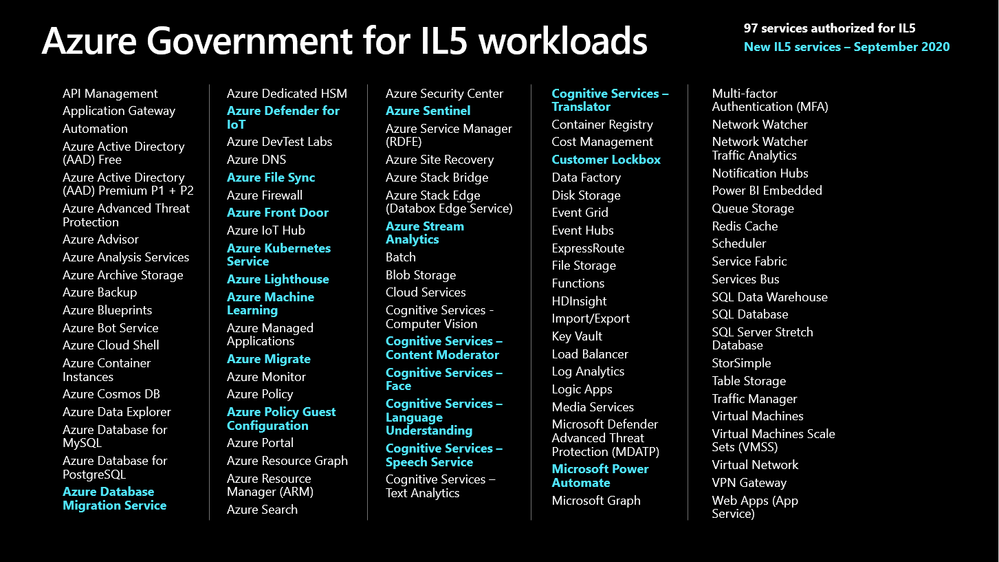Click highlighted 'Azure Lighthouse'

click(278, 280)
